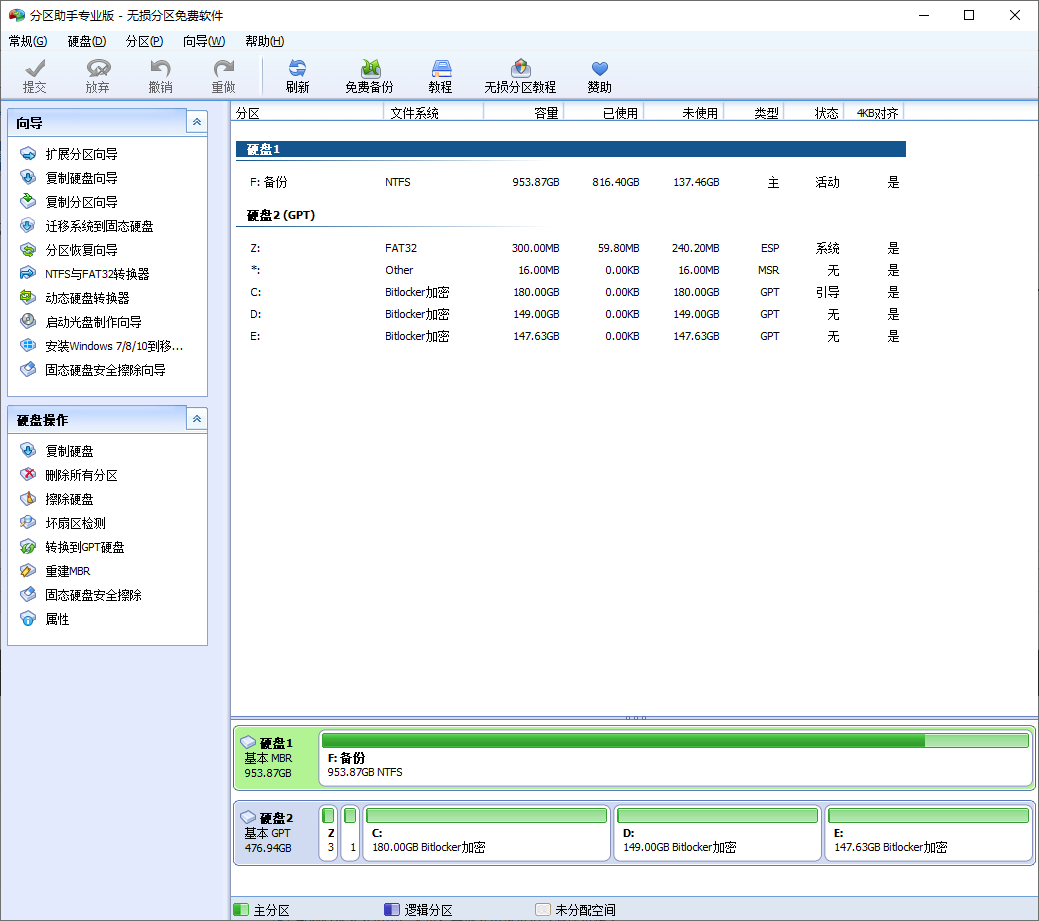
Task: Open the 教程 tutorial icon
Action: pos(440,75)
